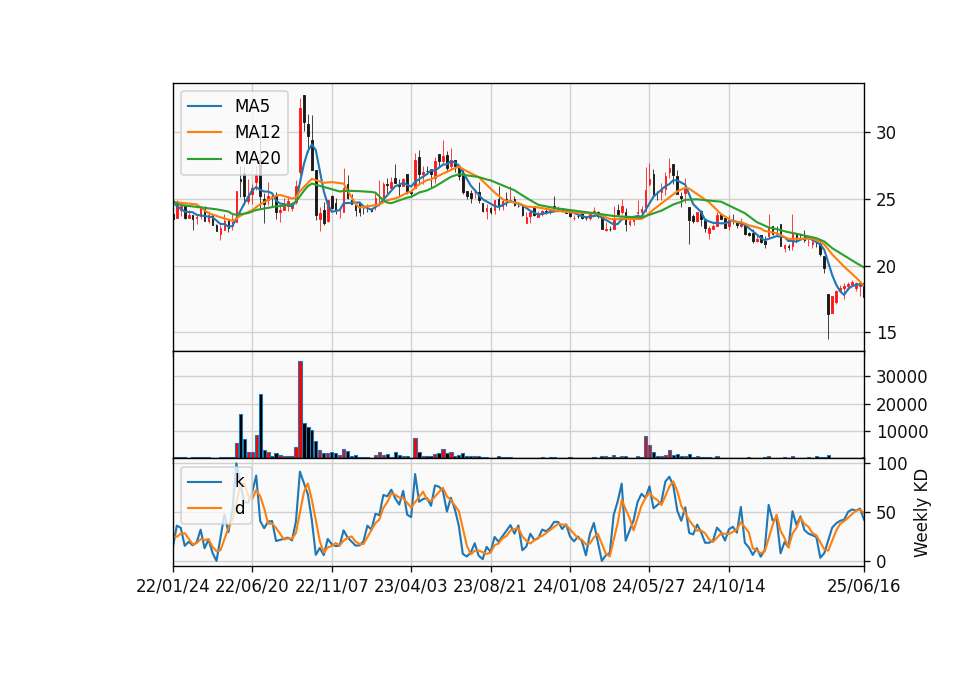This screenshot has height=690, width=960.
Task: Click the 22/01/24 date tick label
Action: [x=173, y=586]
